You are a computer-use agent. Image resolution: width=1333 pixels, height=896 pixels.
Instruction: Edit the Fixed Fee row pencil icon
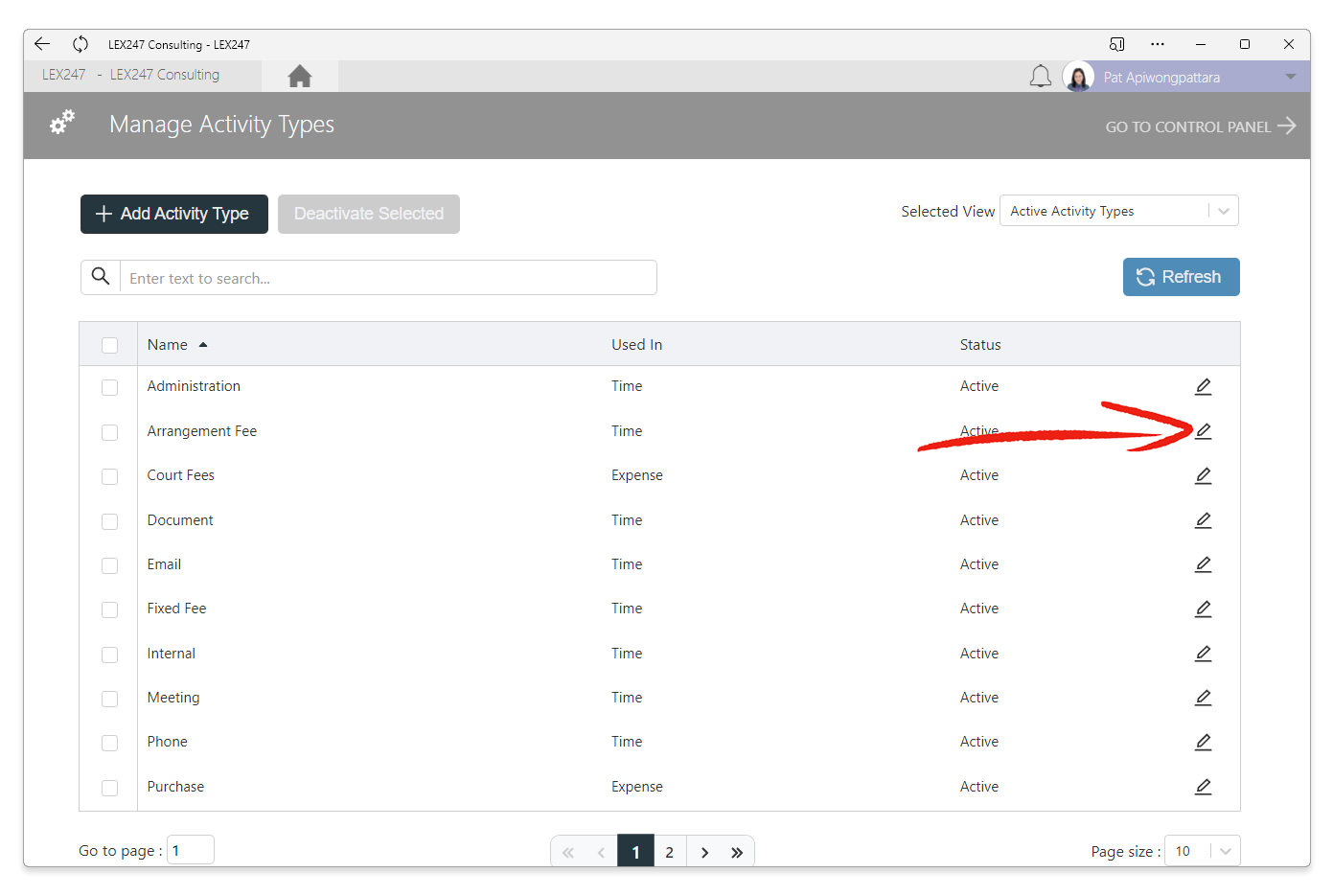(1204, 609)
